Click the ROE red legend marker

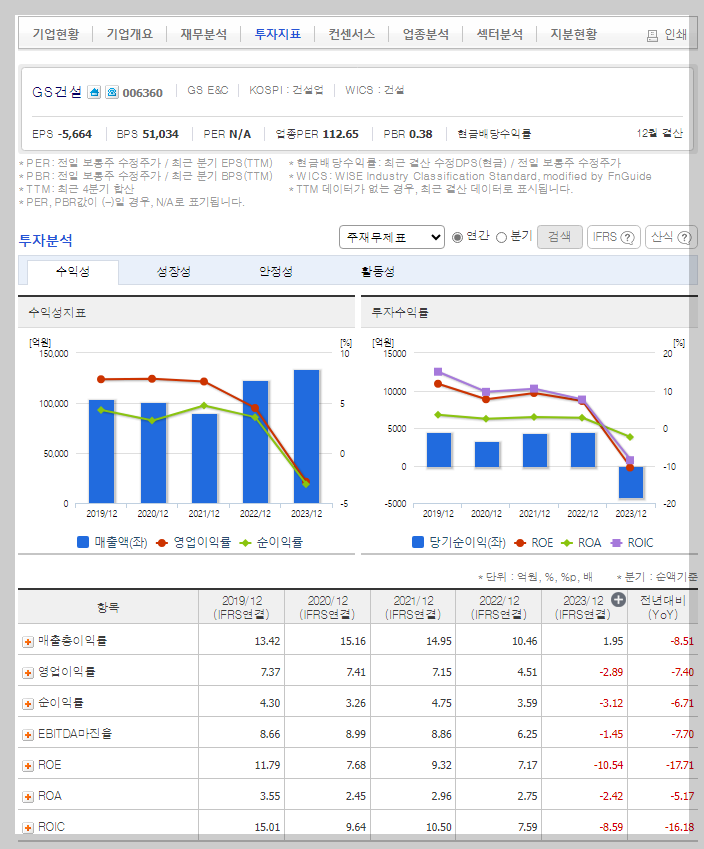tap(520, 543)
